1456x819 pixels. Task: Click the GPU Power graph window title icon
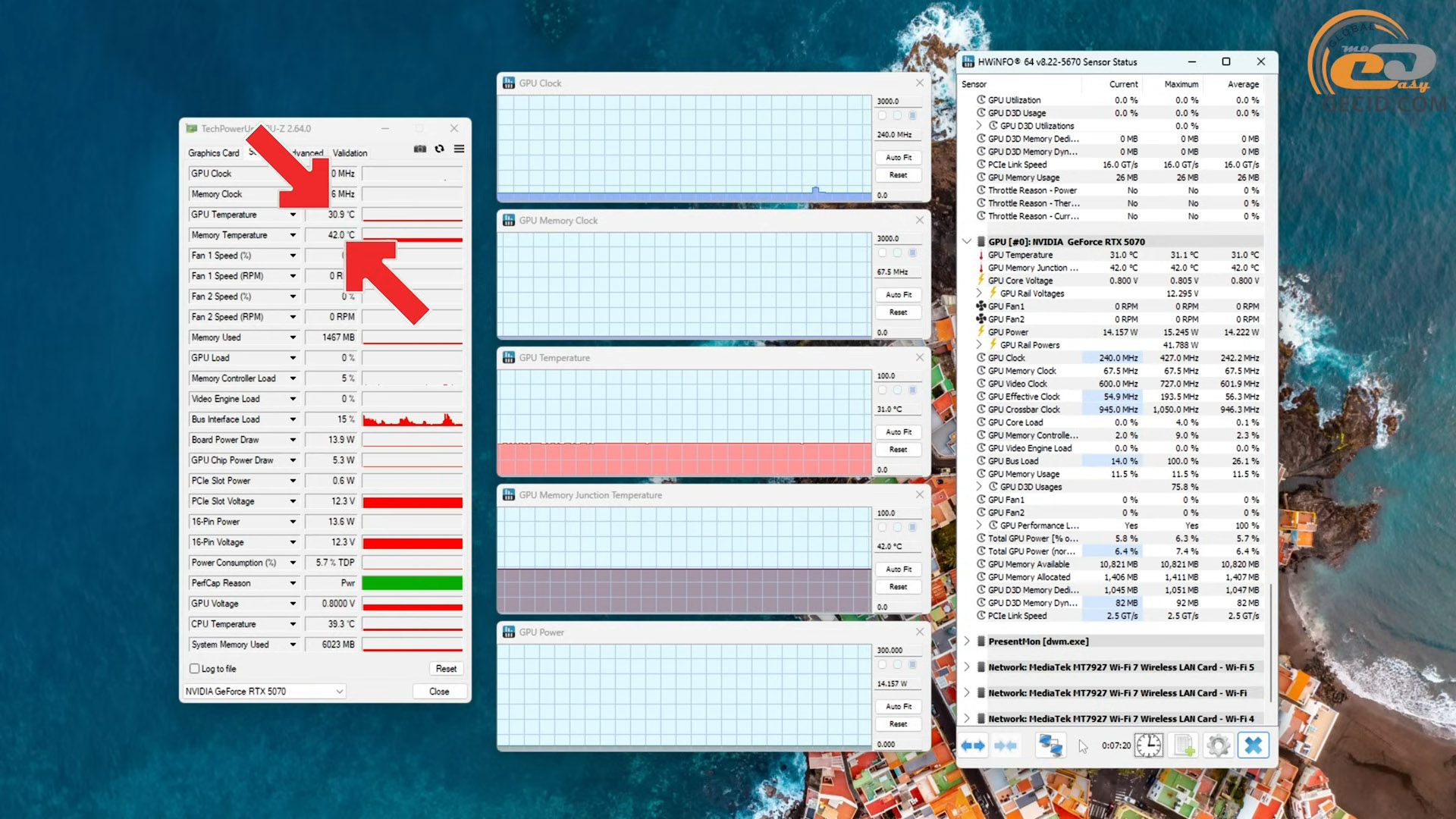click(x=509, y=632)
